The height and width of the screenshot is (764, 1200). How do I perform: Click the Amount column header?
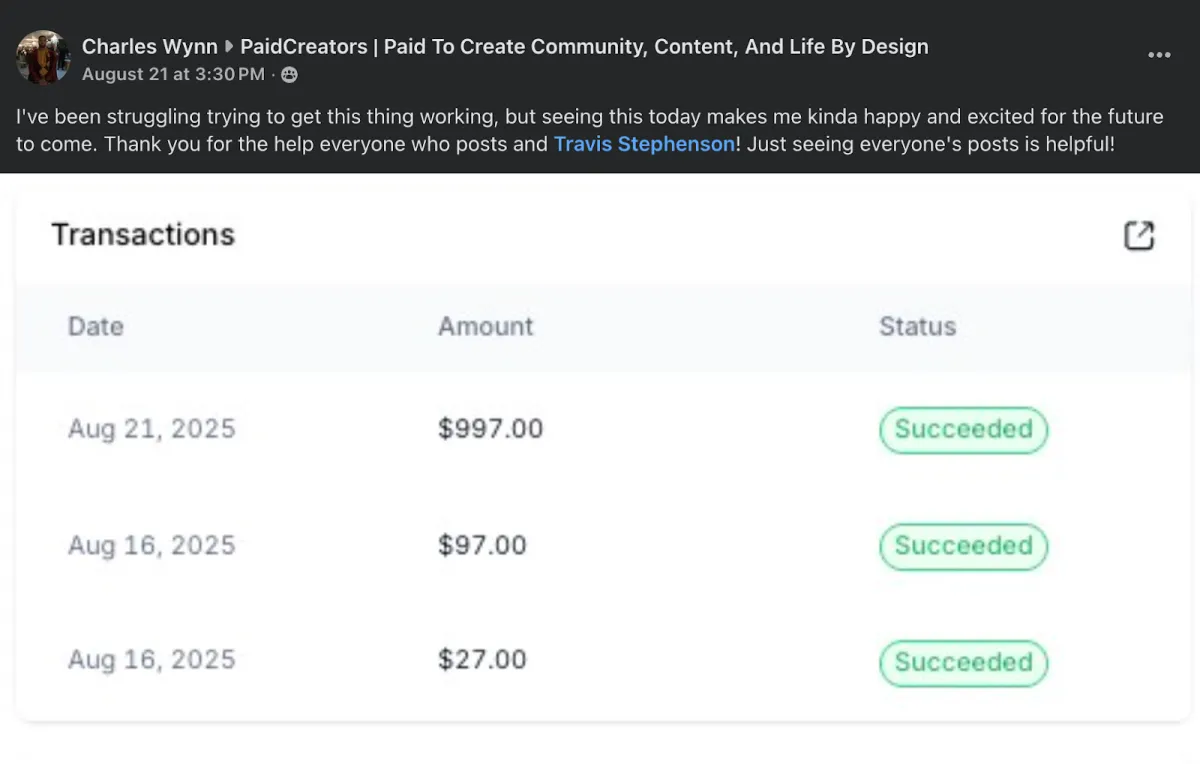(x=486, y=326)
